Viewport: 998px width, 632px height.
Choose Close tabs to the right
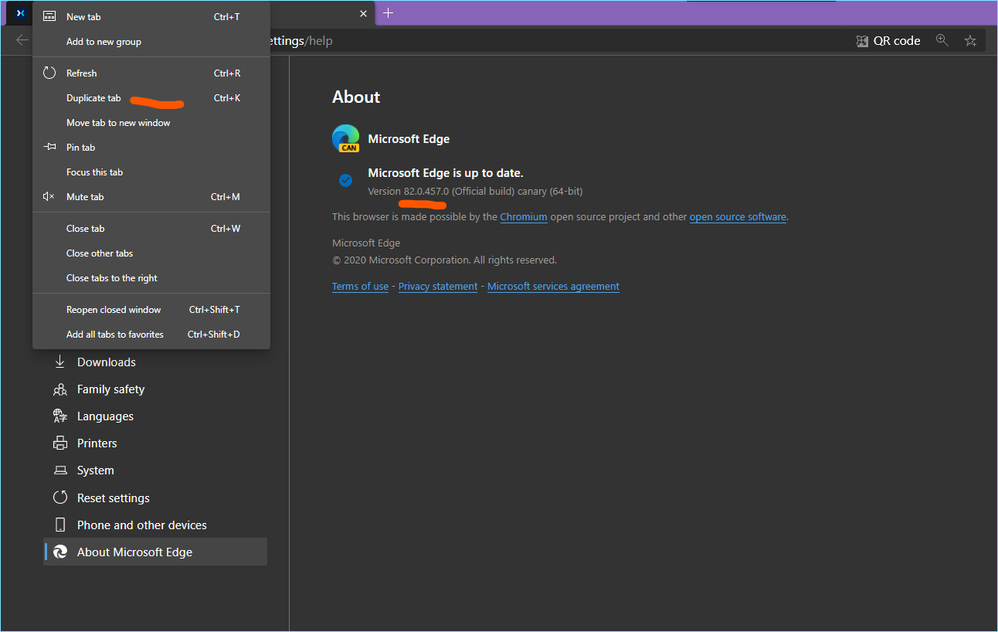point(151,278)
